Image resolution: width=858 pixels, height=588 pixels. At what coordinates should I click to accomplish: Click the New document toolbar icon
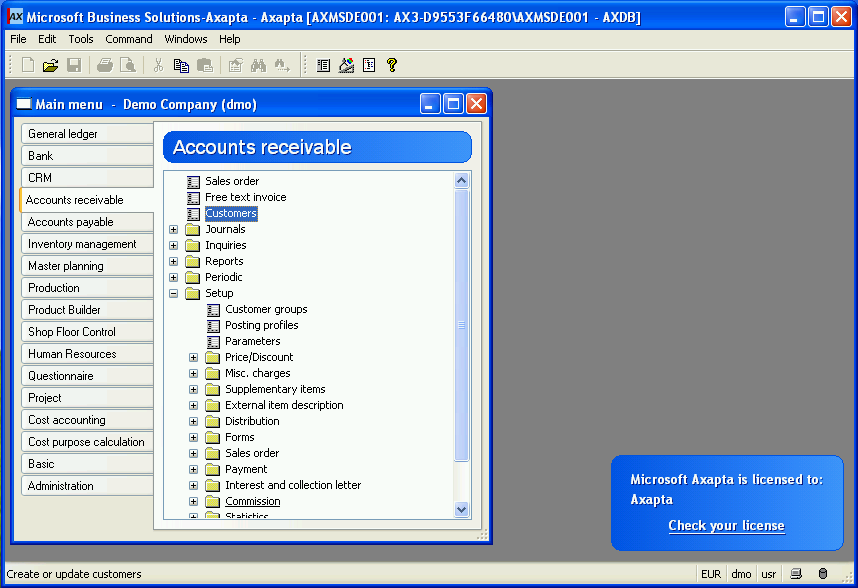point(28,65)
